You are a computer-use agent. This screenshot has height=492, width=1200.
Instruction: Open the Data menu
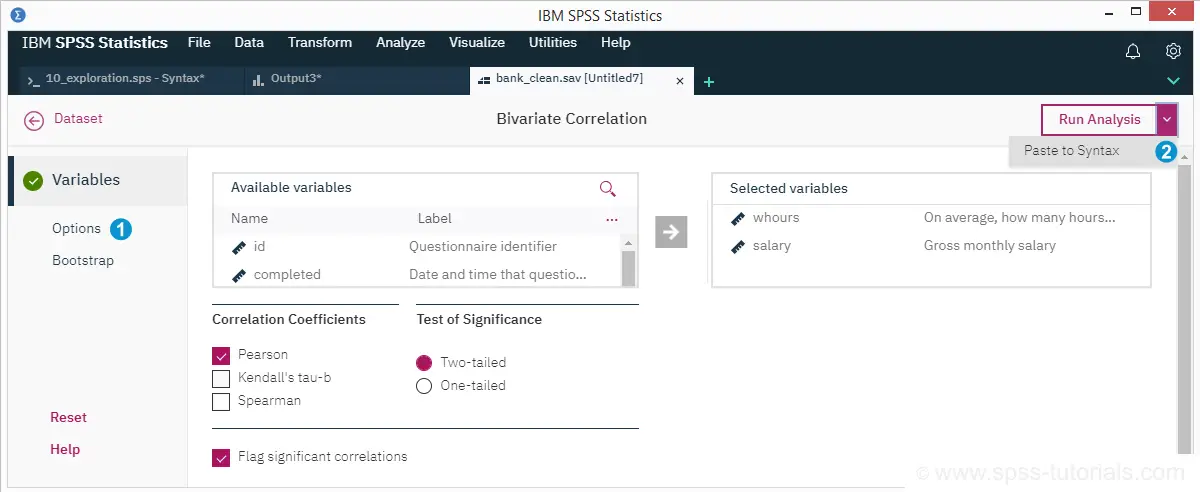[x=249, y=43]
